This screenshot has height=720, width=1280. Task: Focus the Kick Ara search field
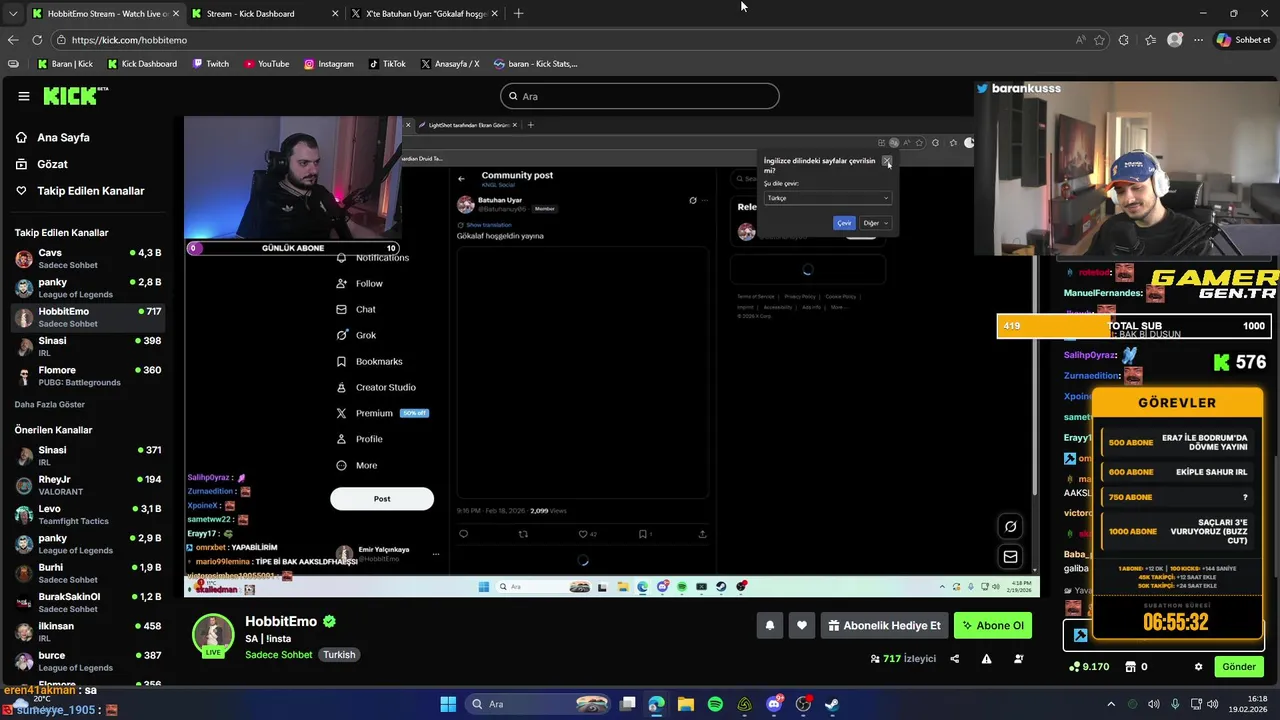(x=640, y=96)
